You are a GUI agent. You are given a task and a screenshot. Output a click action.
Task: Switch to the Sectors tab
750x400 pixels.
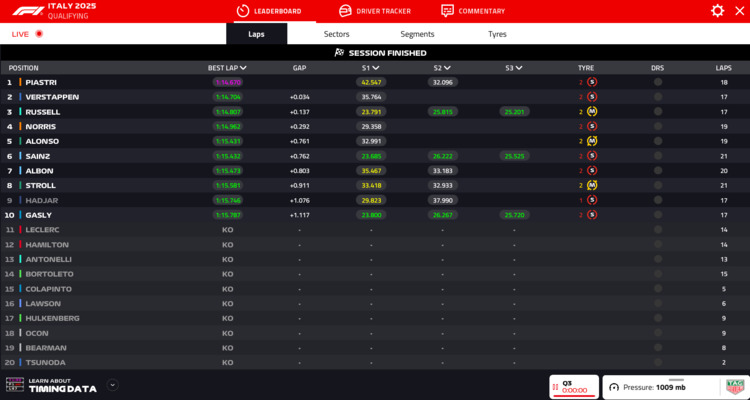coord(336,34)
